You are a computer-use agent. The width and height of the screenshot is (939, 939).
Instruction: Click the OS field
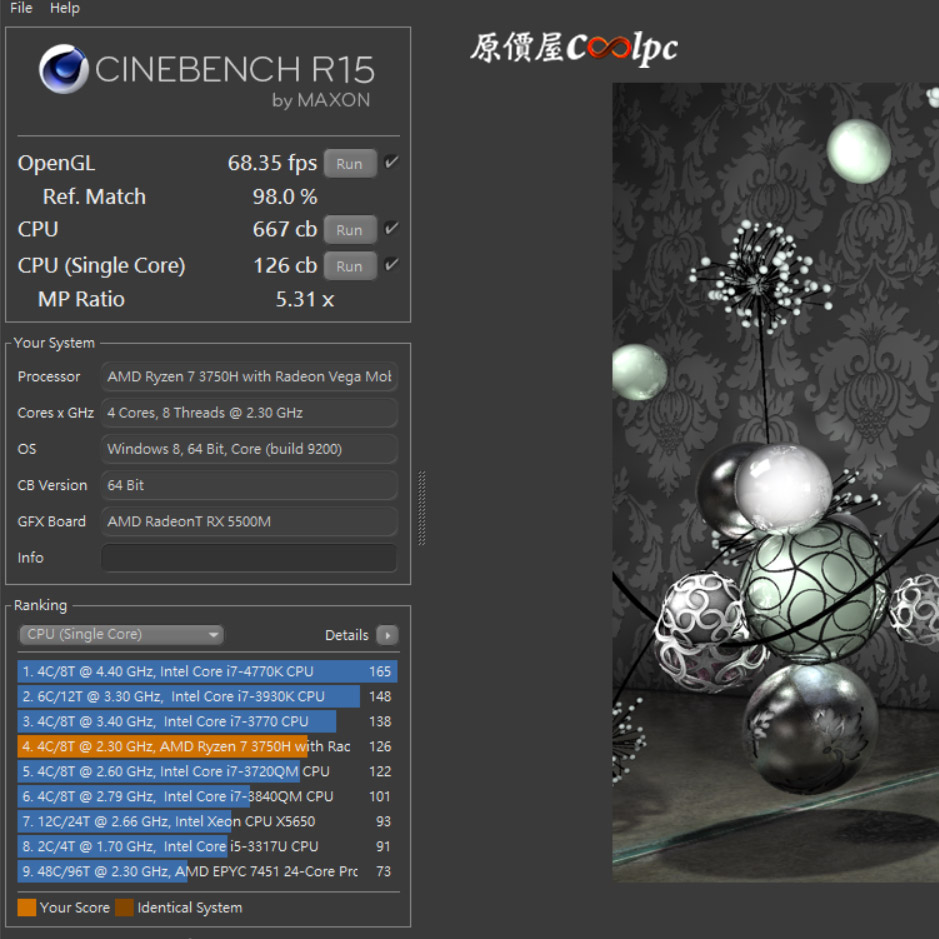[x=249, y=449]
